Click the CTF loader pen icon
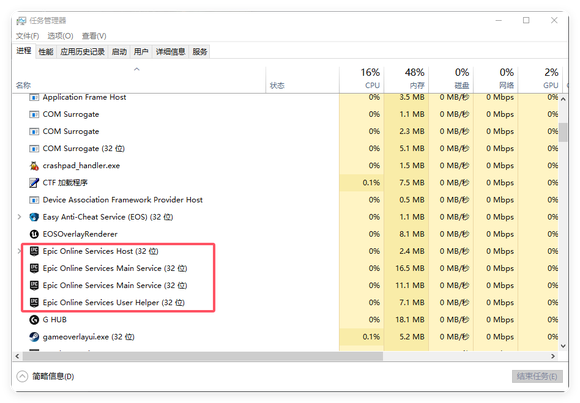Image resolution: width=580 pixels, height=403 pixels. [x=34, y=183]
